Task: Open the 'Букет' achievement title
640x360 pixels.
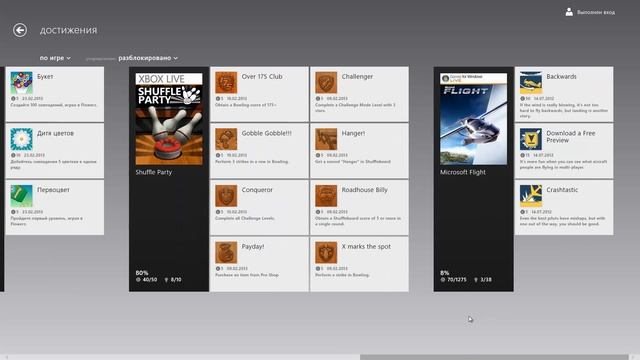Action: [45, 77]
